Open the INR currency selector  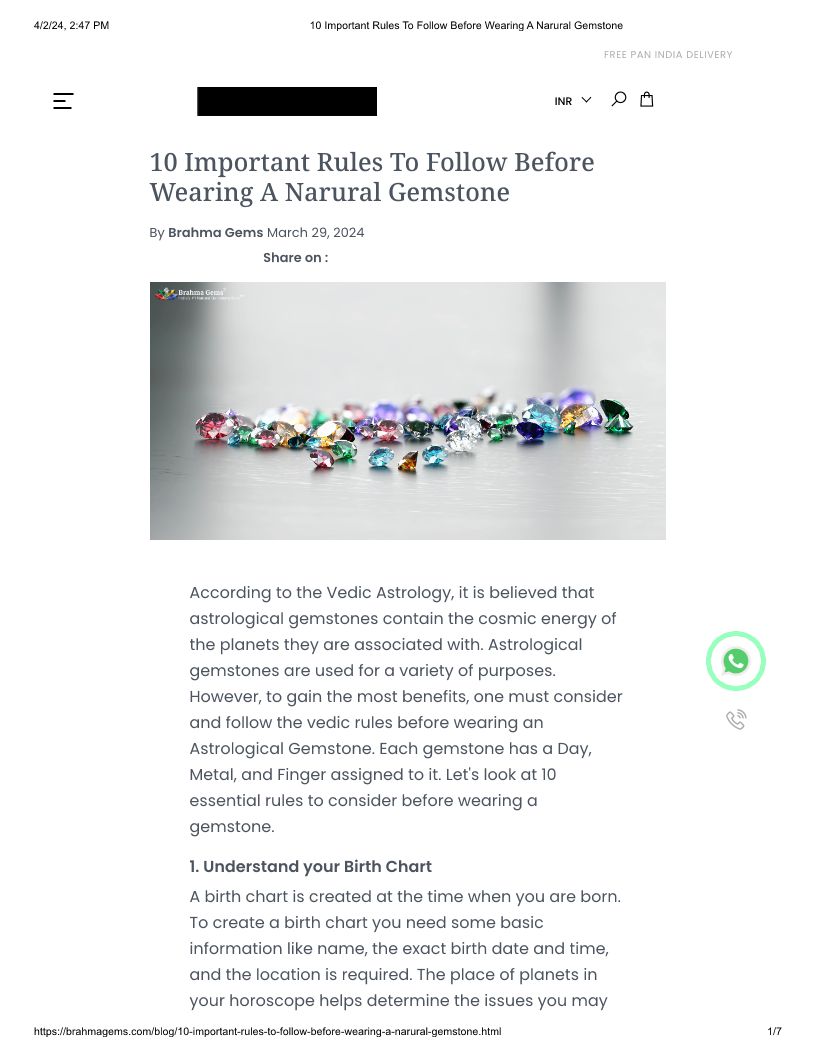[564, 101]
